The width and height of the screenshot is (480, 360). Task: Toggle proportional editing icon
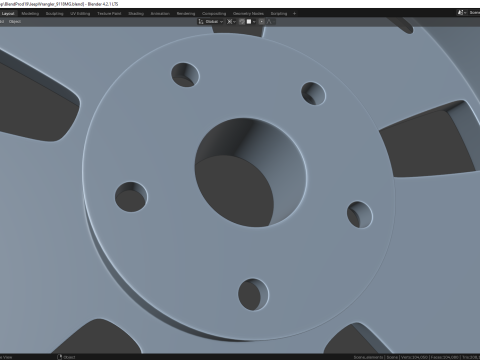click(x=262, y=22)
